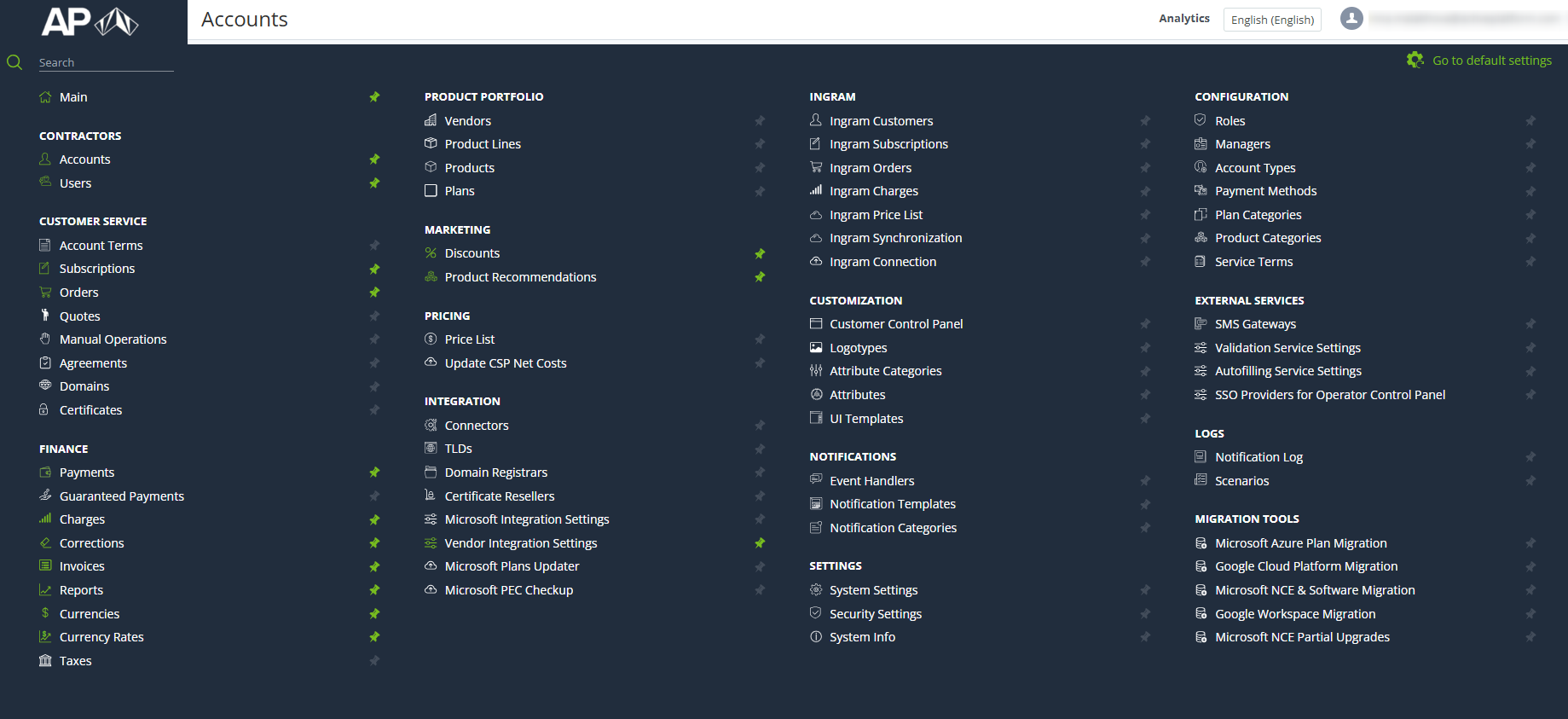Click the gear icon beside default settings

[1415, 60]
